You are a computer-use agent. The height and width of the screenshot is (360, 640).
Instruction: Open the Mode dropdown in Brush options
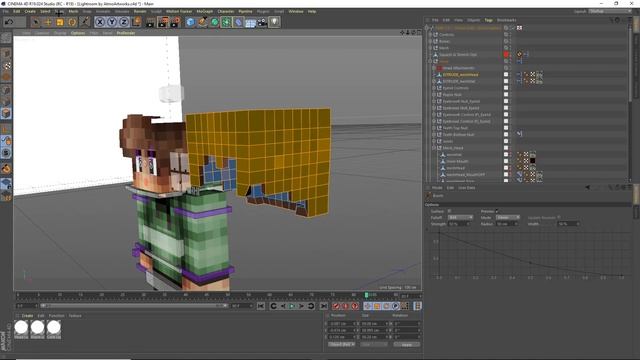pyautogui.click(x=508, y=218)
